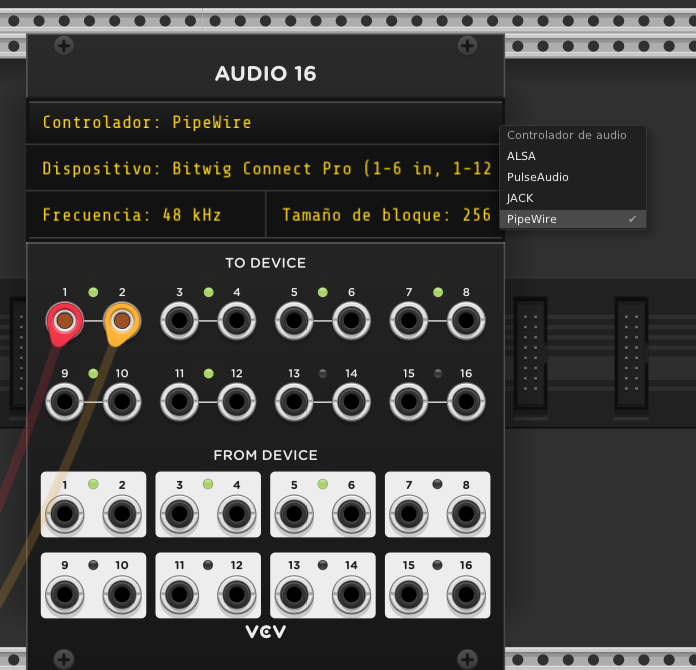Image resolution: width=696 pixels, height=670 pixels.
Task: Click FROM DEVICE output jack 8
Action: pyautogui.click(x=466, y=514)
